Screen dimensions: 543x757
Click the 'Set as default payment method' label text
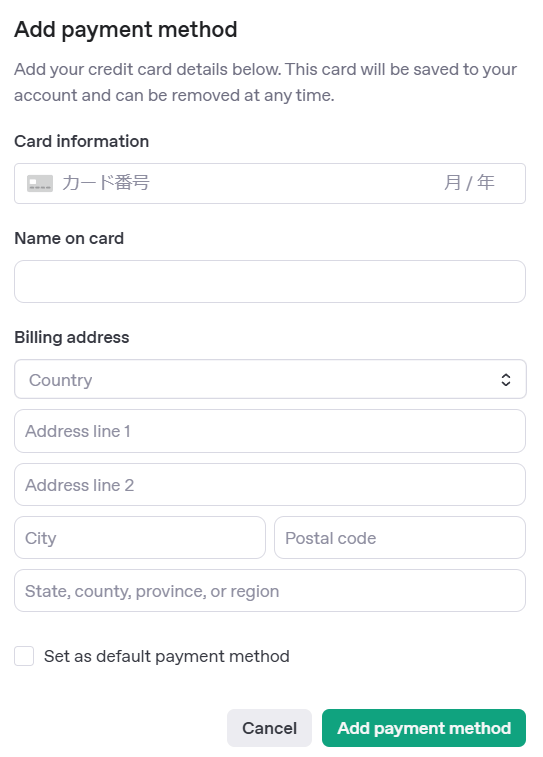click(x=167, y=657)
